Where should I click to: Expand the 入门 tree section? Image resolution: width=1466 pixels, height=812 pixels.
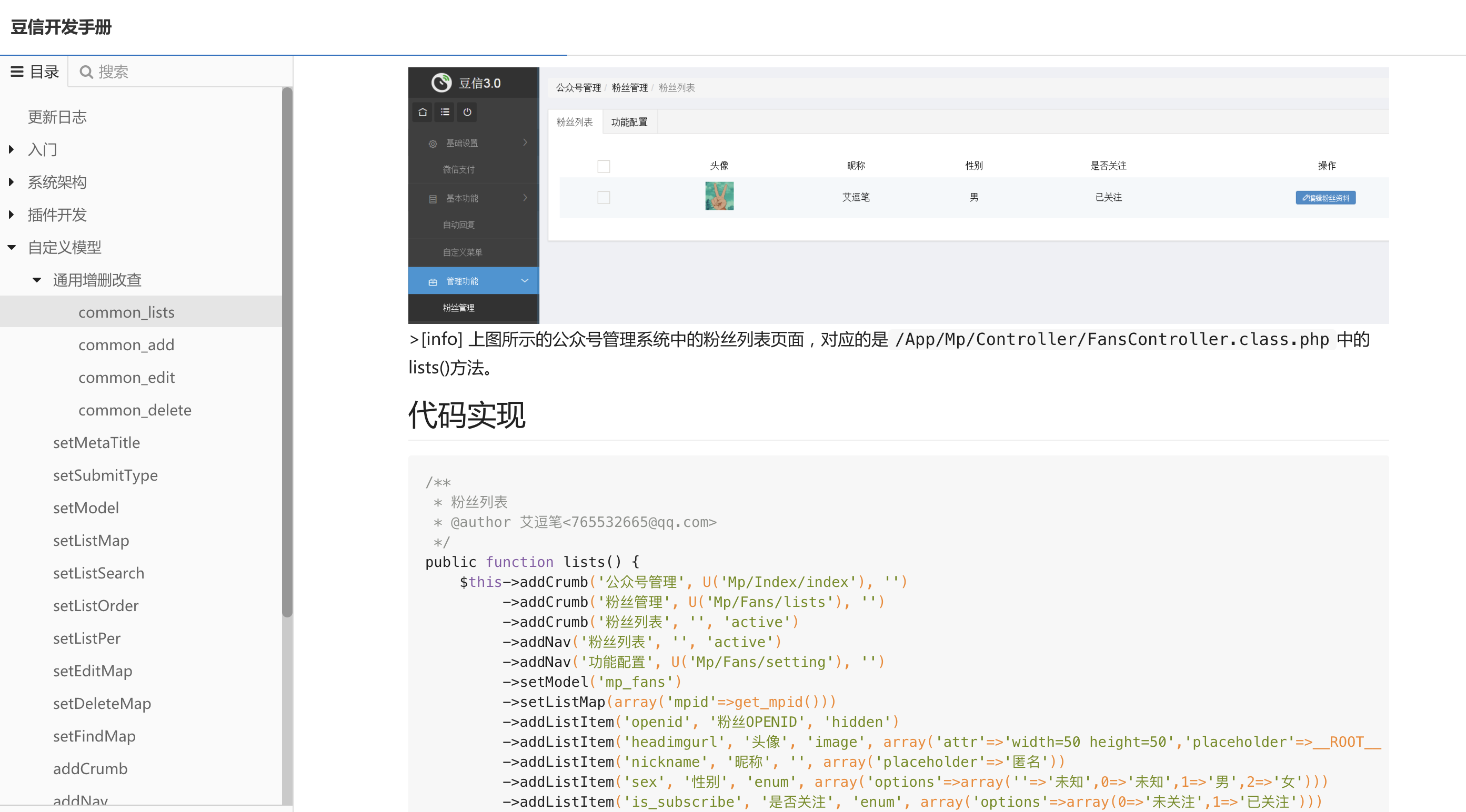pos(12,149)
